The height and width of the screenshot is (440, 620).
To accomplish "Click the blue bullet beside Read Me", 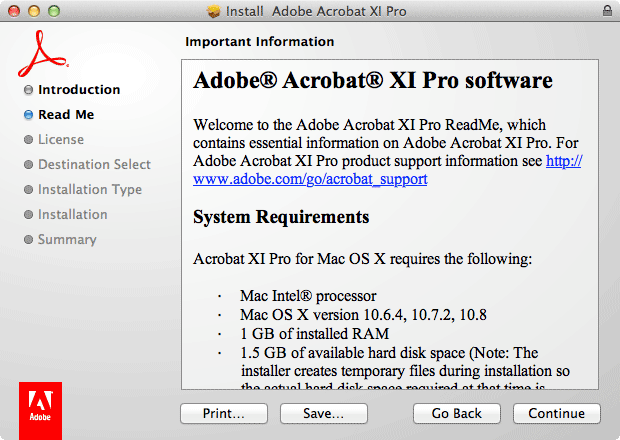I will (x=28, y=115).
